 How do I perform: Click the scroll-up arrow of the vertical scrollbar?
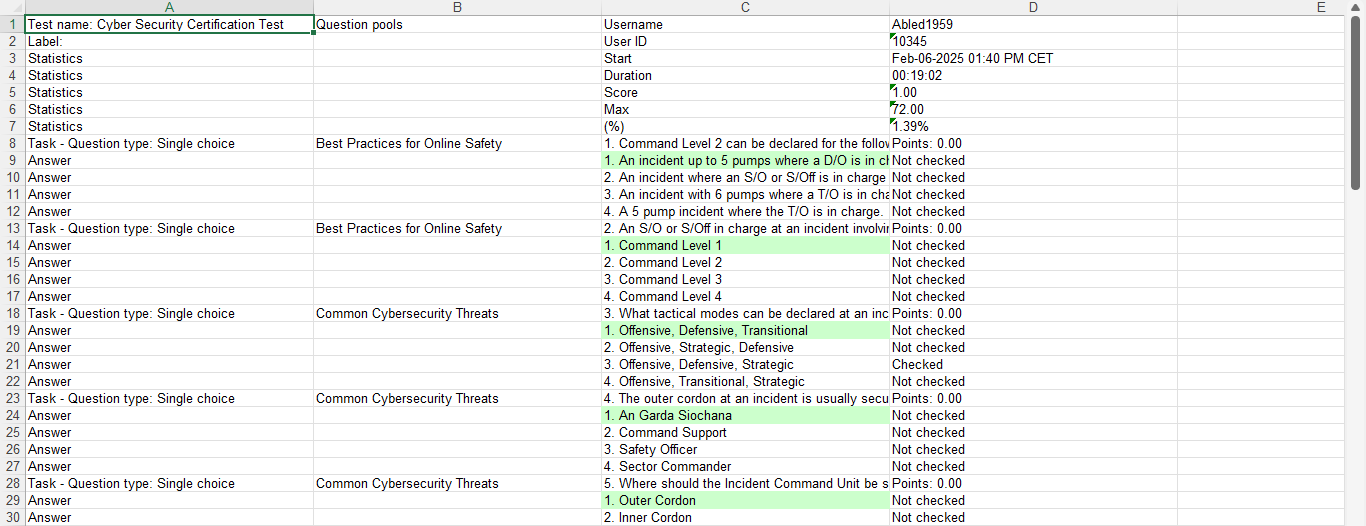1356,7
